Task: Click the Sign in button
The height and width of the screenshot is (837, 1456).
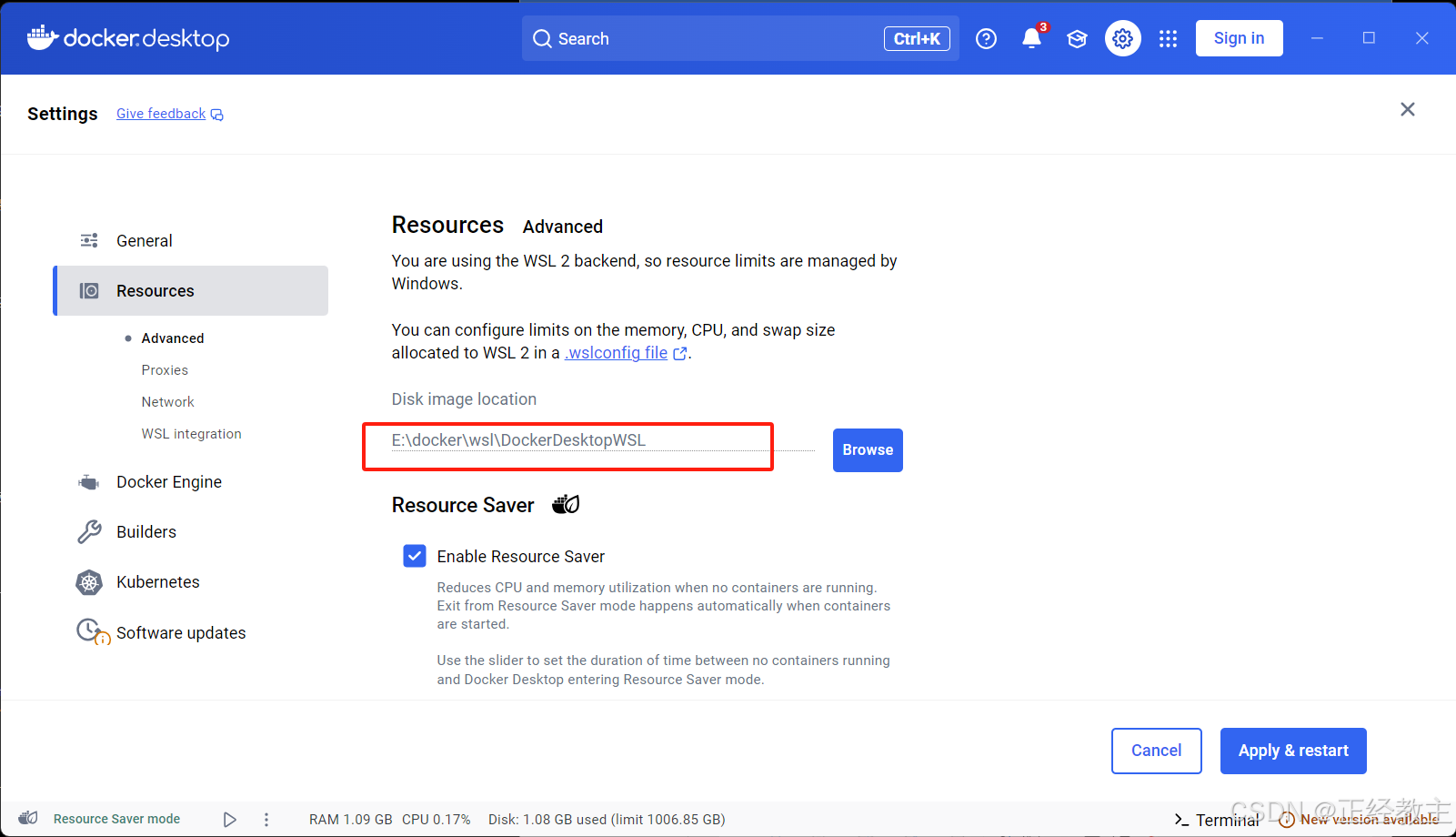Action: [x=1239, y=38]
